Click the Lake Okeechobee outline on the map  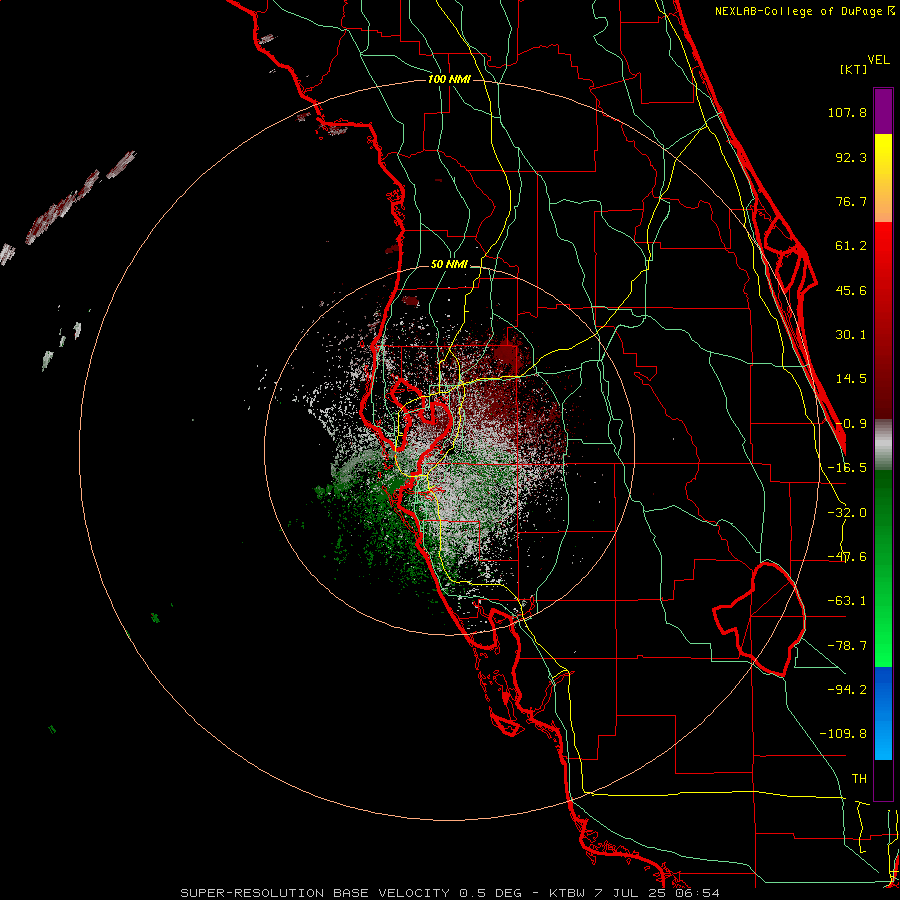(759, 619)
